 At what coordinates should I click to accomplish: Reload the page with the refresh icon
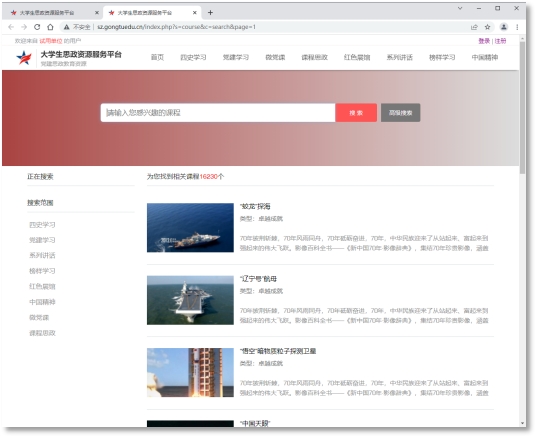coord(37,27)
